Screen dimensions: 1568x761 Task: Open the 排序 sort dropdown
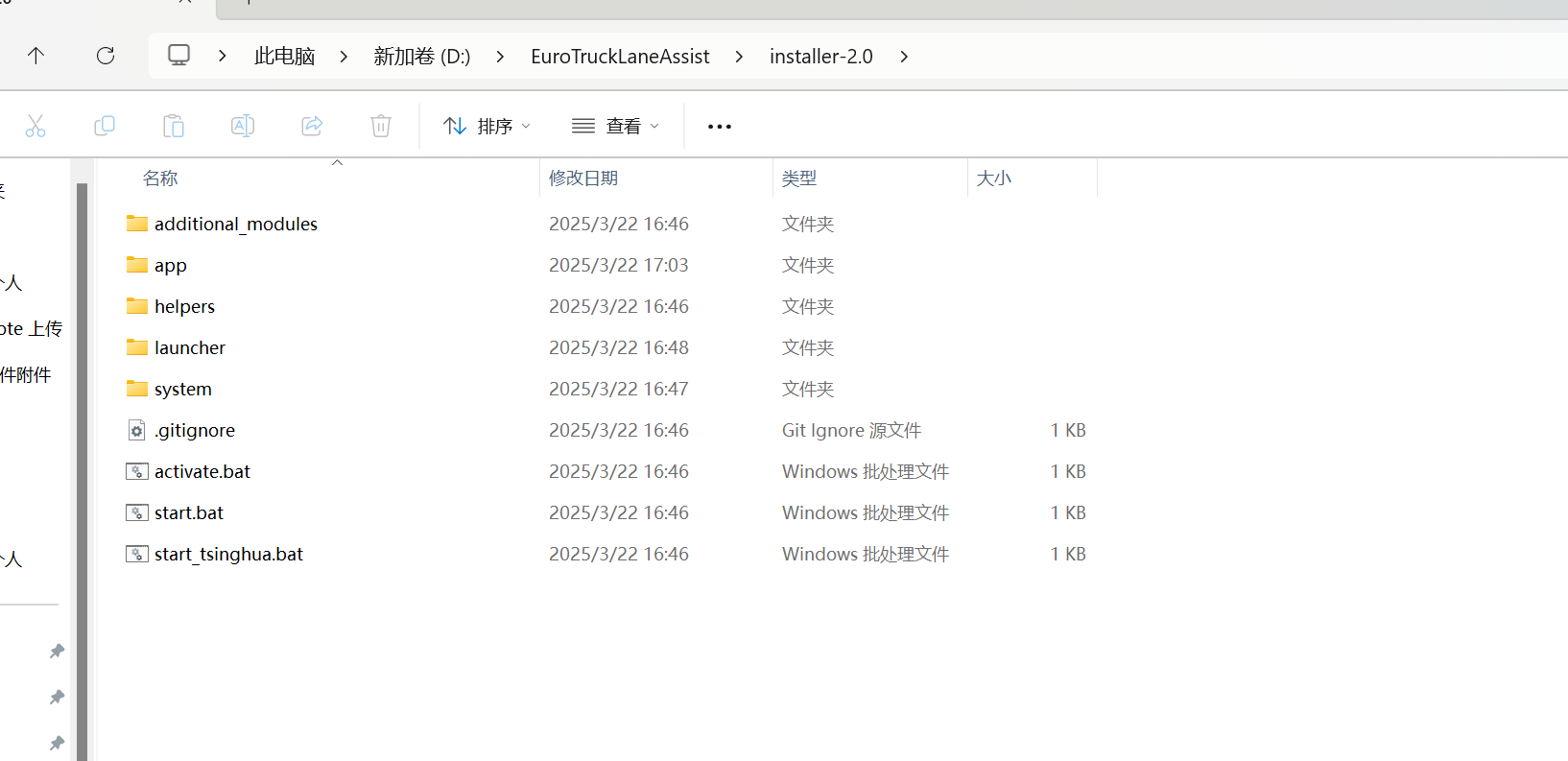(487, 126)
